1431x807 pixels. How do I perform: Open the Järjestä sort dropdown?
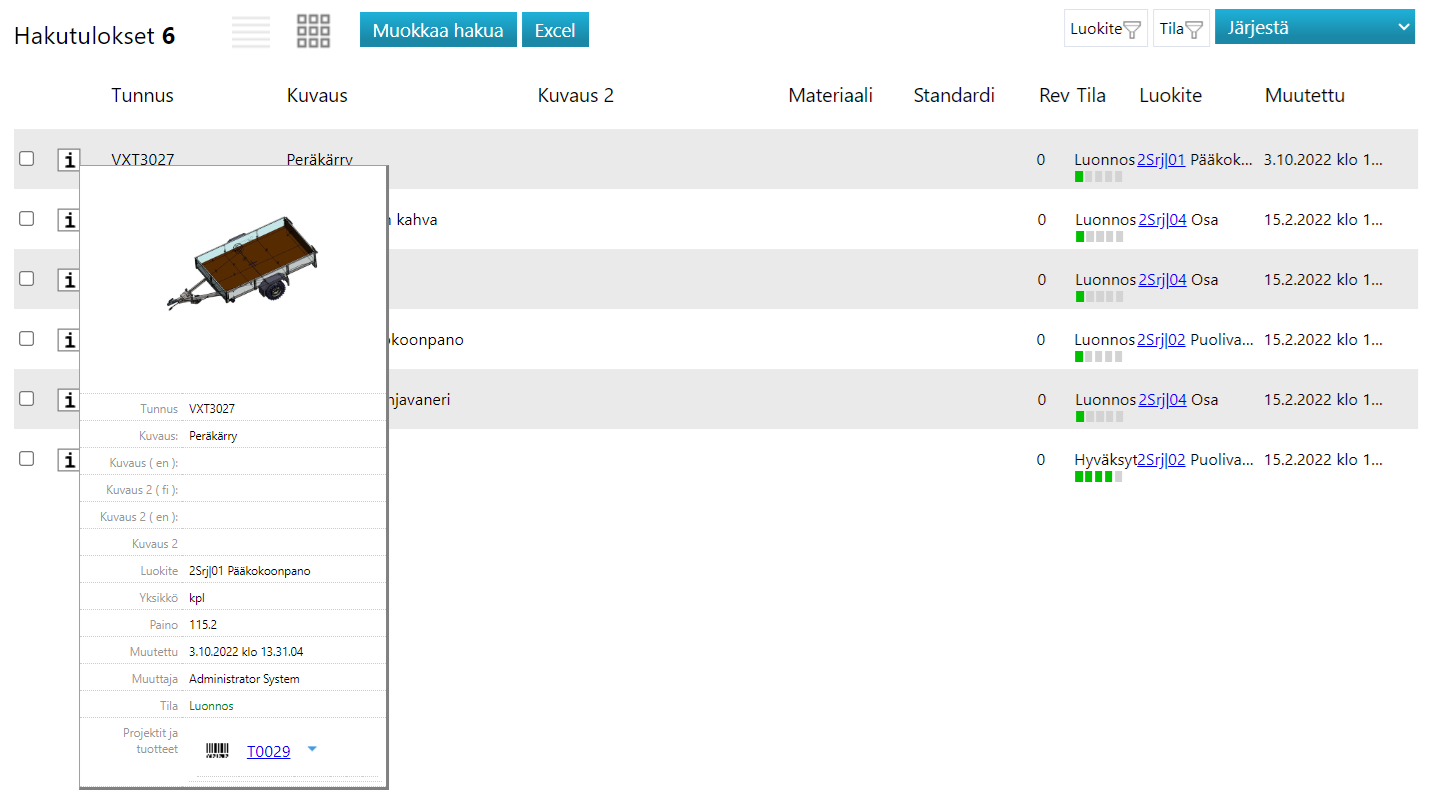tap(1314, 28)
